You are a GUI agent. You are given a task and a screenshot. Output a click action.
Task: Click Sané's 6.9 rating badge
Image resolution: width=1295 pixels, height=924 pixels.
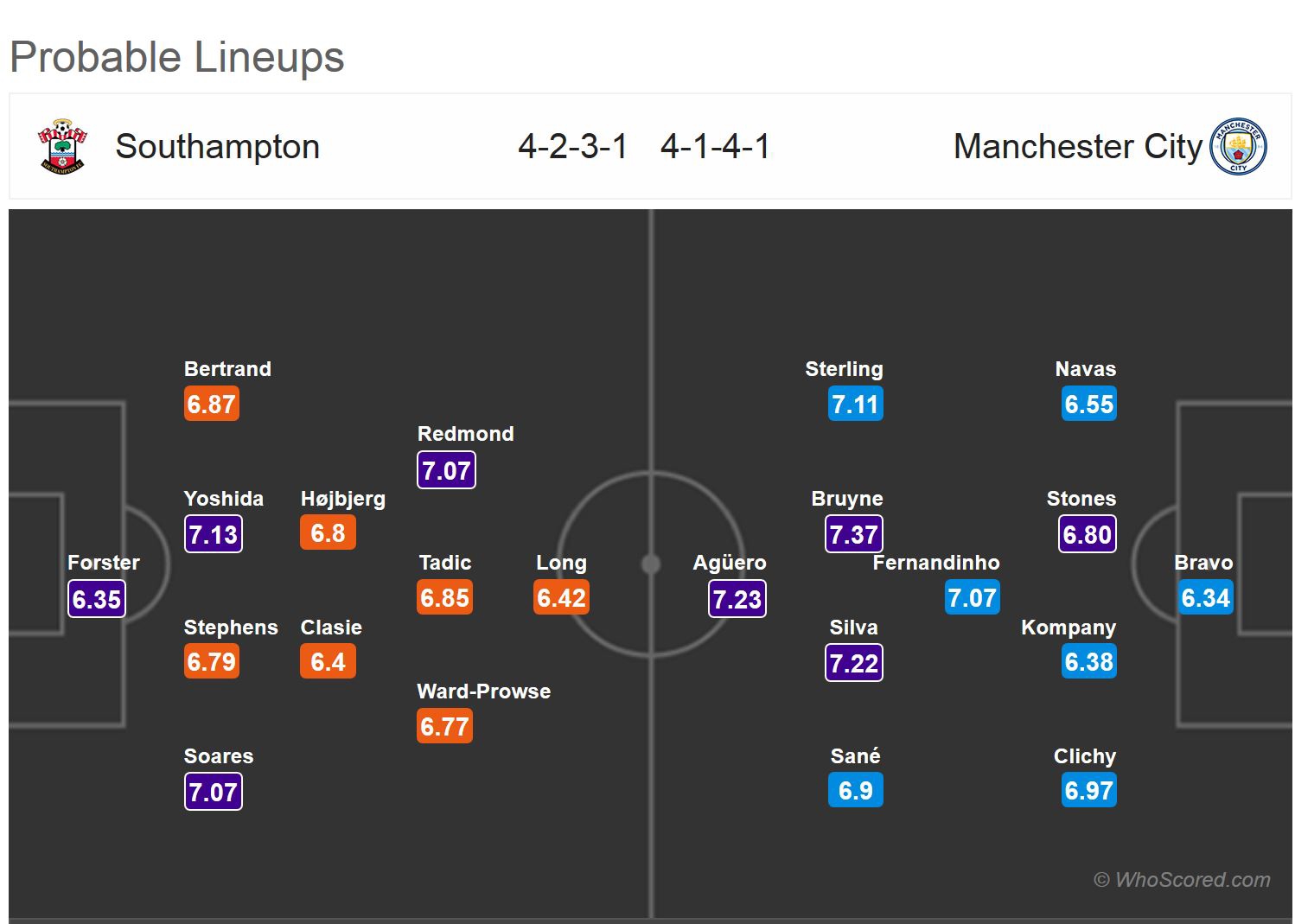pos(855,790)
